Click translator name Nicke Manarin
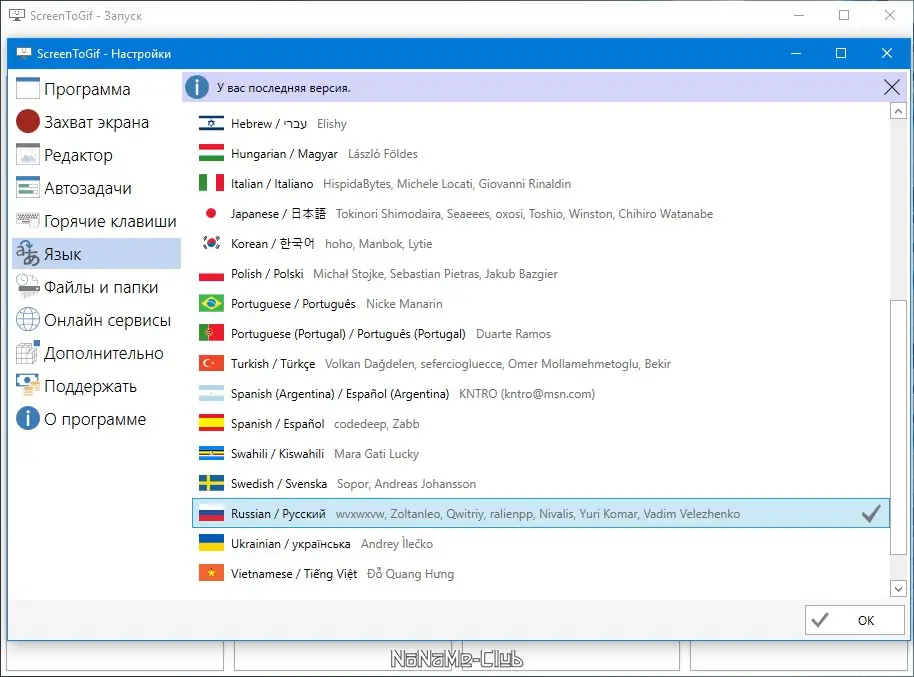 (404, 304)
